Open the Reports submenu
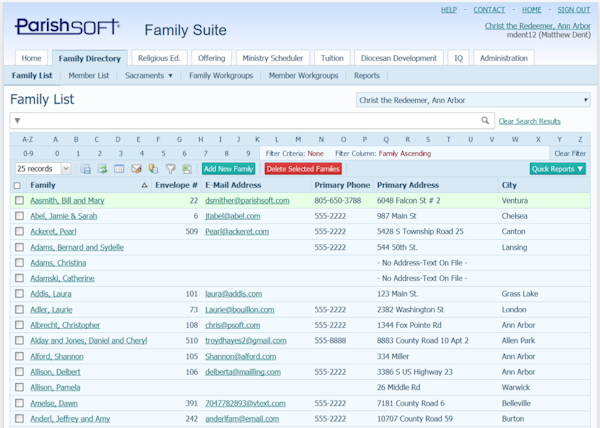 point(367,75)
